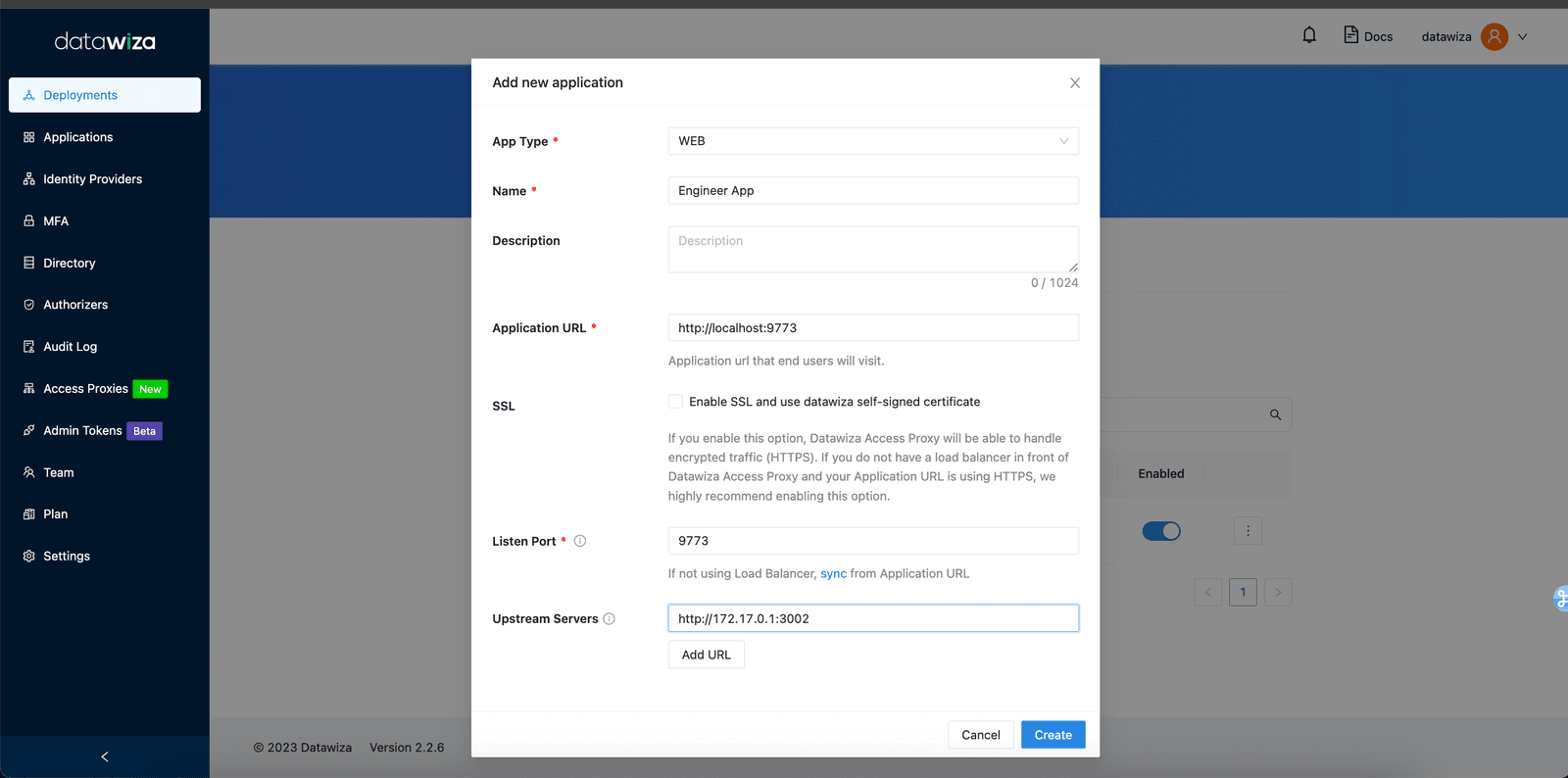
Task: Open Plan in the sidebar
Action: (105, 513)
